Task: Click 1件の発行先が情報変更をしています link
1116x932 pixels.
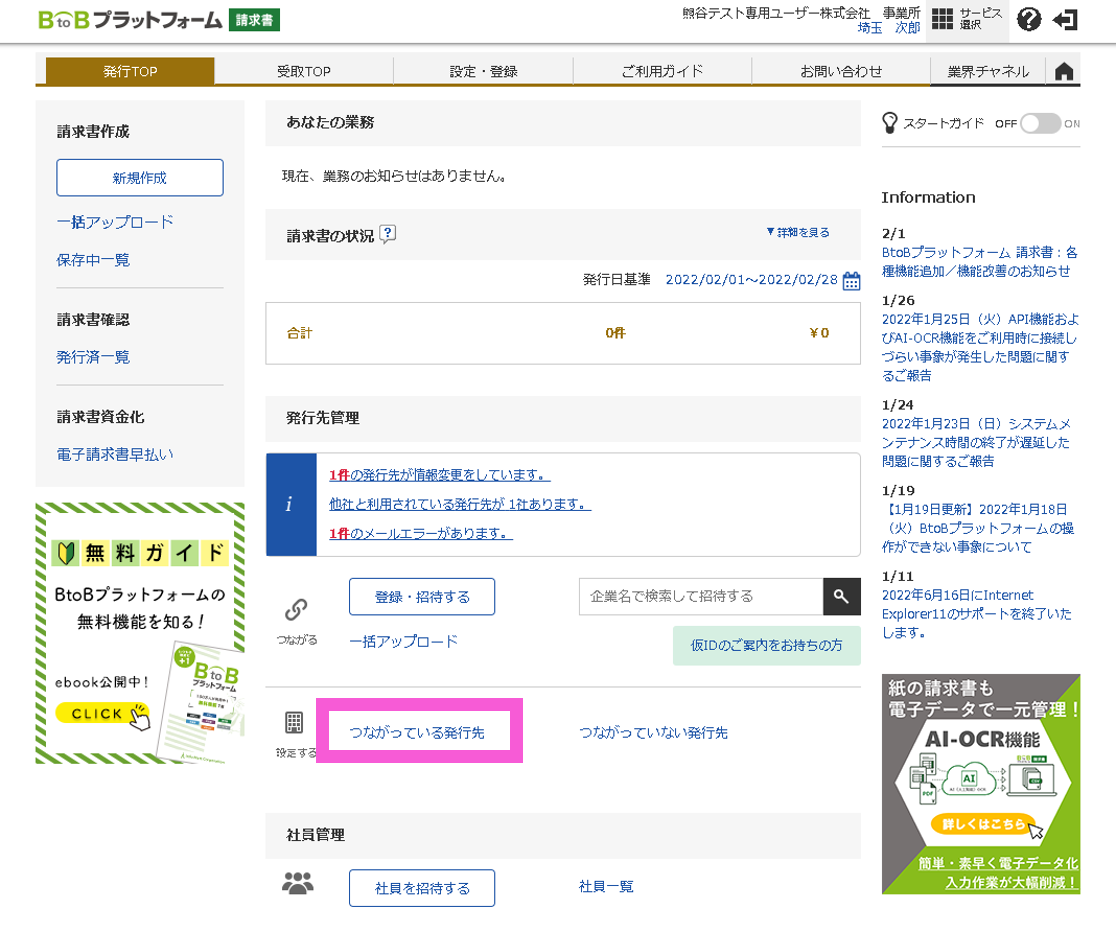Action: coord(440,475)
